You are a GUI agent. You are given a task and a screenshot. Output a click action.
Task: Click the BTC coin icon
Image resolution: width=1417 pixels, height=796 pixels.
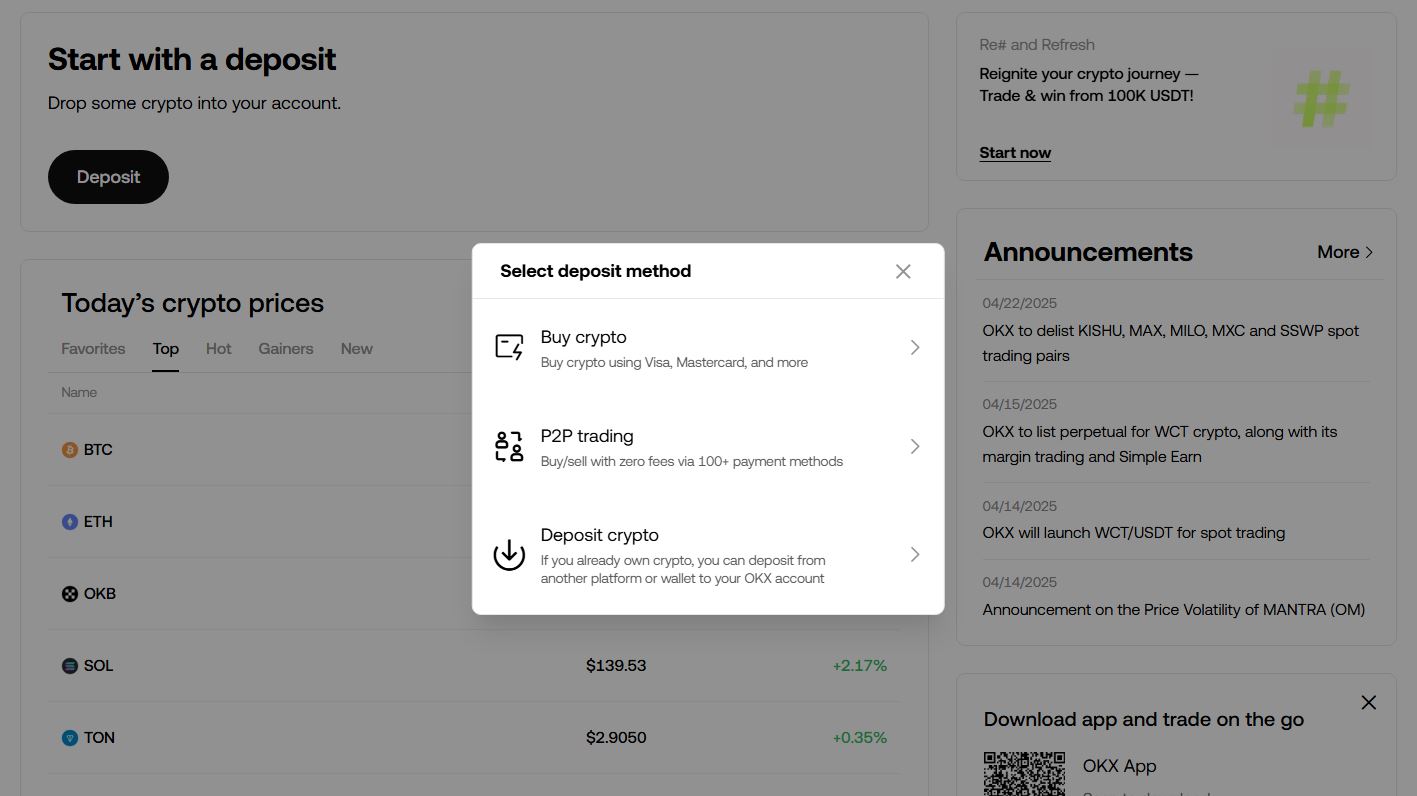(70, 450)
